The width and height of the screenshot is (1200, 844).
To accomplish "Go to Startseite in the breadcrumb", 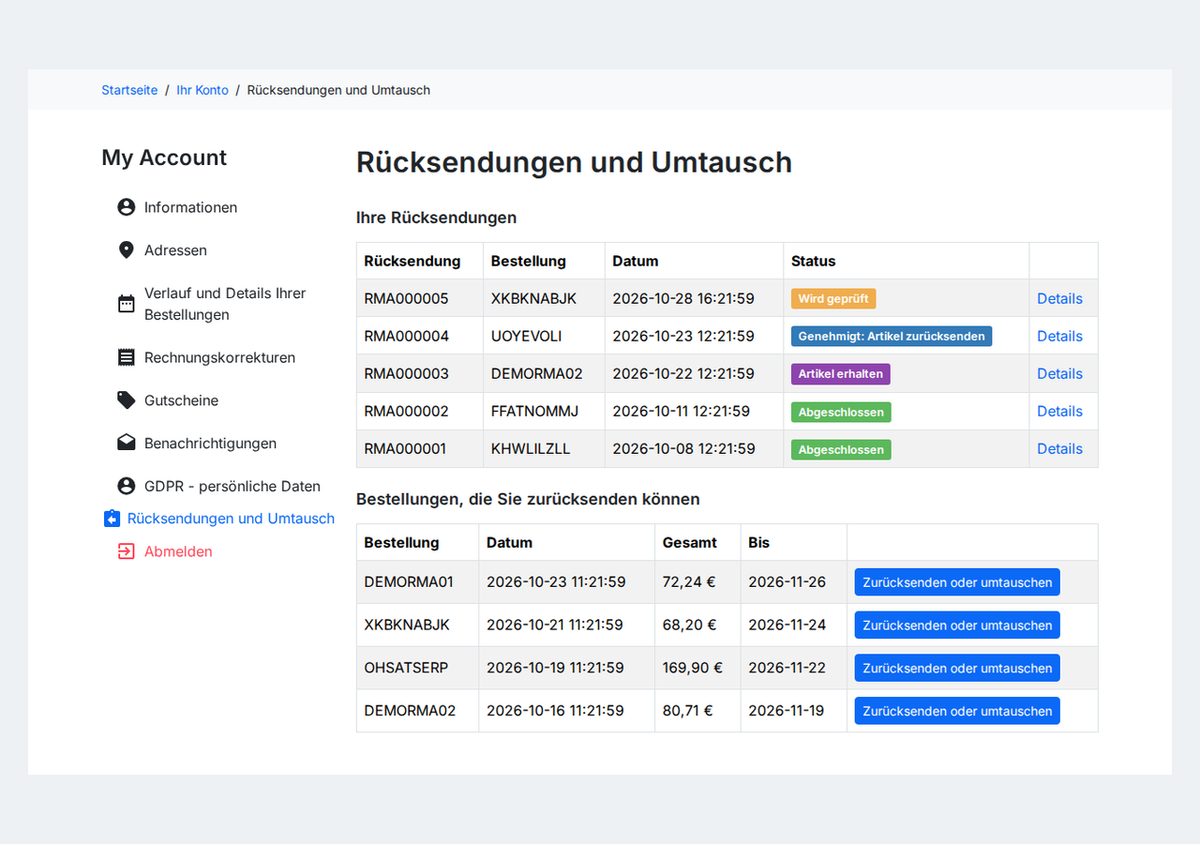I will coord(130,90).
